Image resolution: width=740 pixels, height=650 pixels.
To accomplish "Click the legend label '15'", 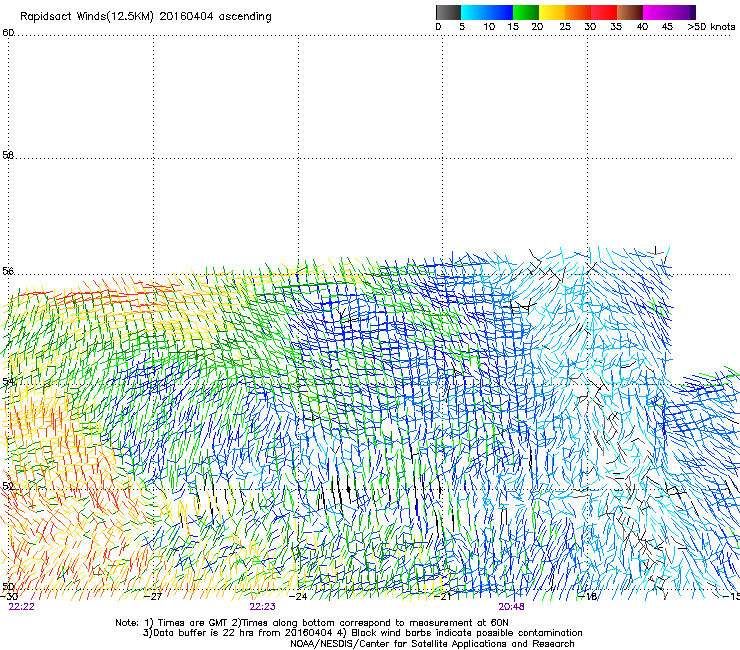I will coord(513,27).
